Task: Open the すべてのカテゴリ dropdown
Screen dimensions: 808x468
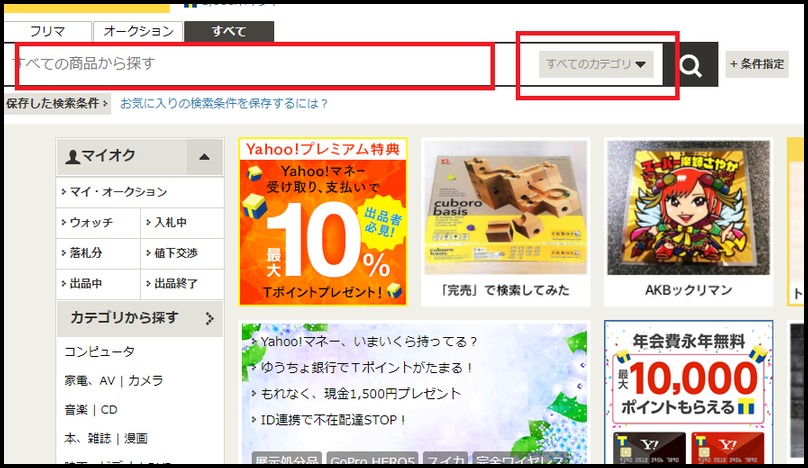Action: point(596,64)
